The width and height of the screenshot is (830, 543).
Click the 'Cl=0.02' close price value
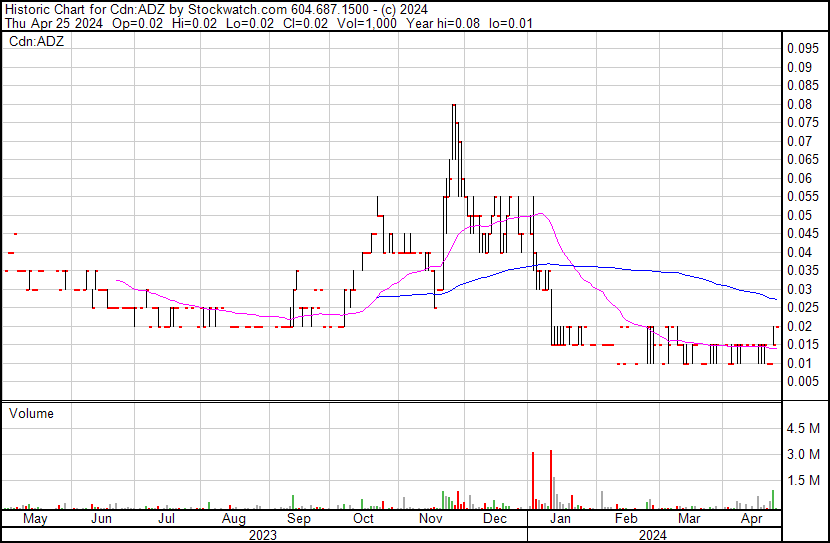point(305,23)
